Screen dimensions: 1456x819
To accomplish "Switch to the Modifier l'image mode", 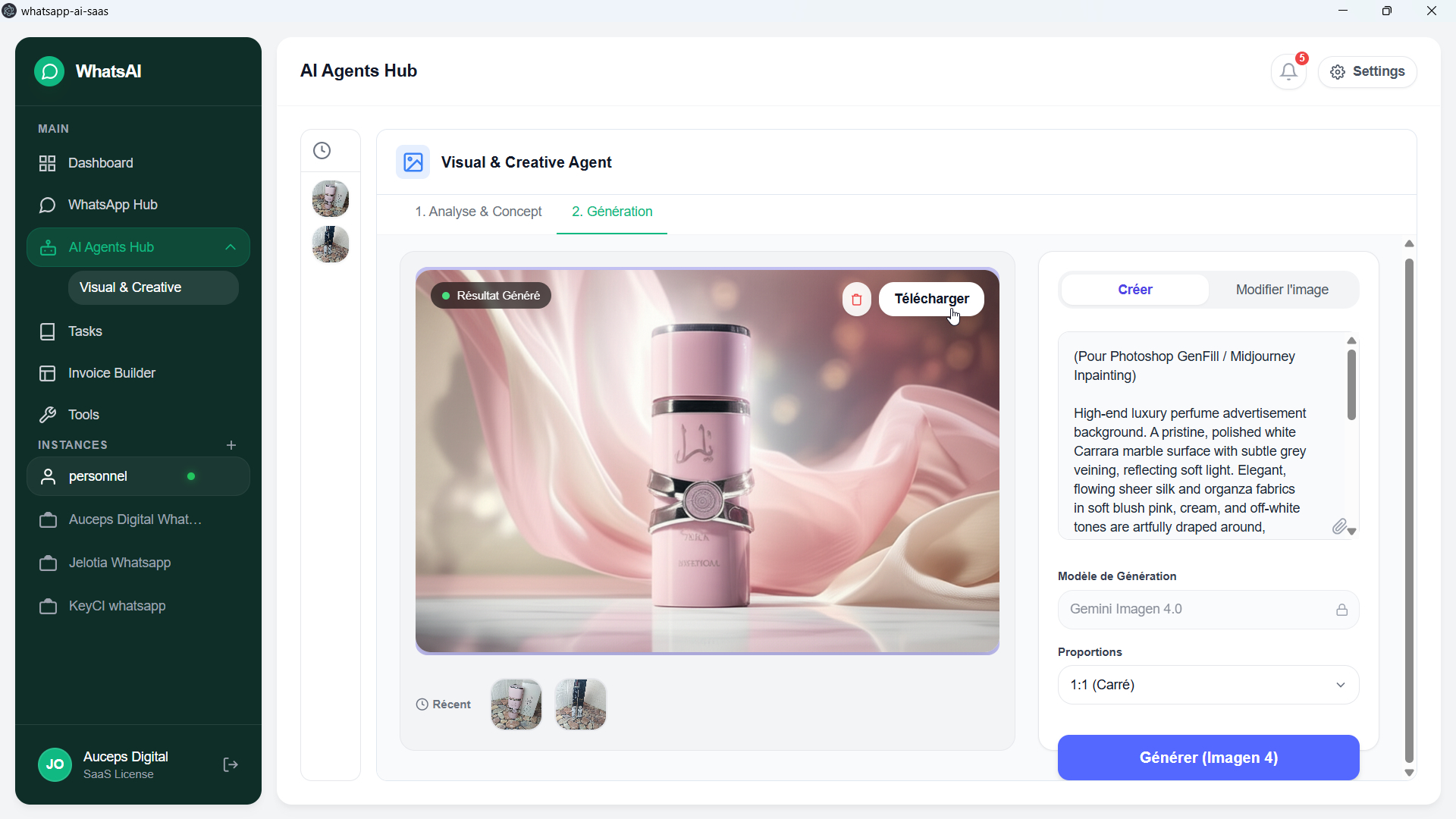I will click(1282, 290).
